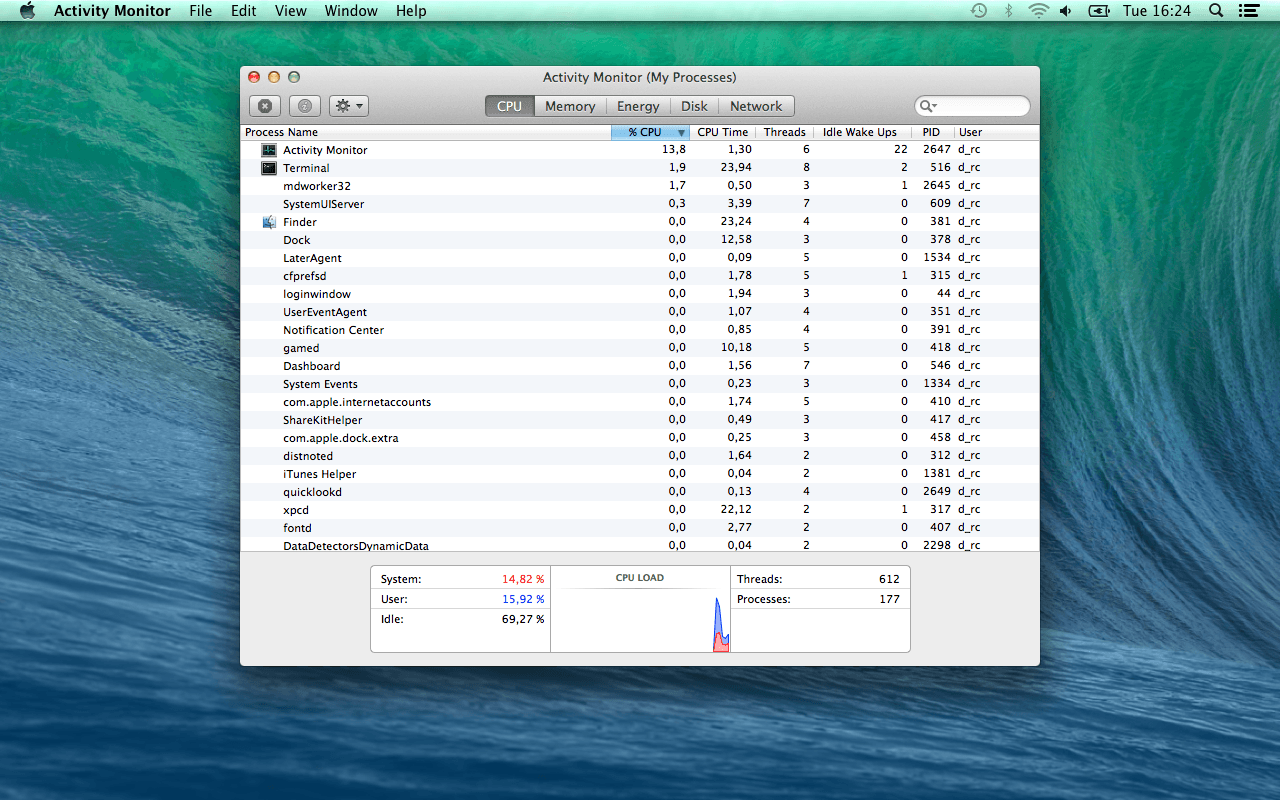Screen dimensions: 1280x800
Task: Open the gear action menu dropdown
Action: tap(349, 106)
